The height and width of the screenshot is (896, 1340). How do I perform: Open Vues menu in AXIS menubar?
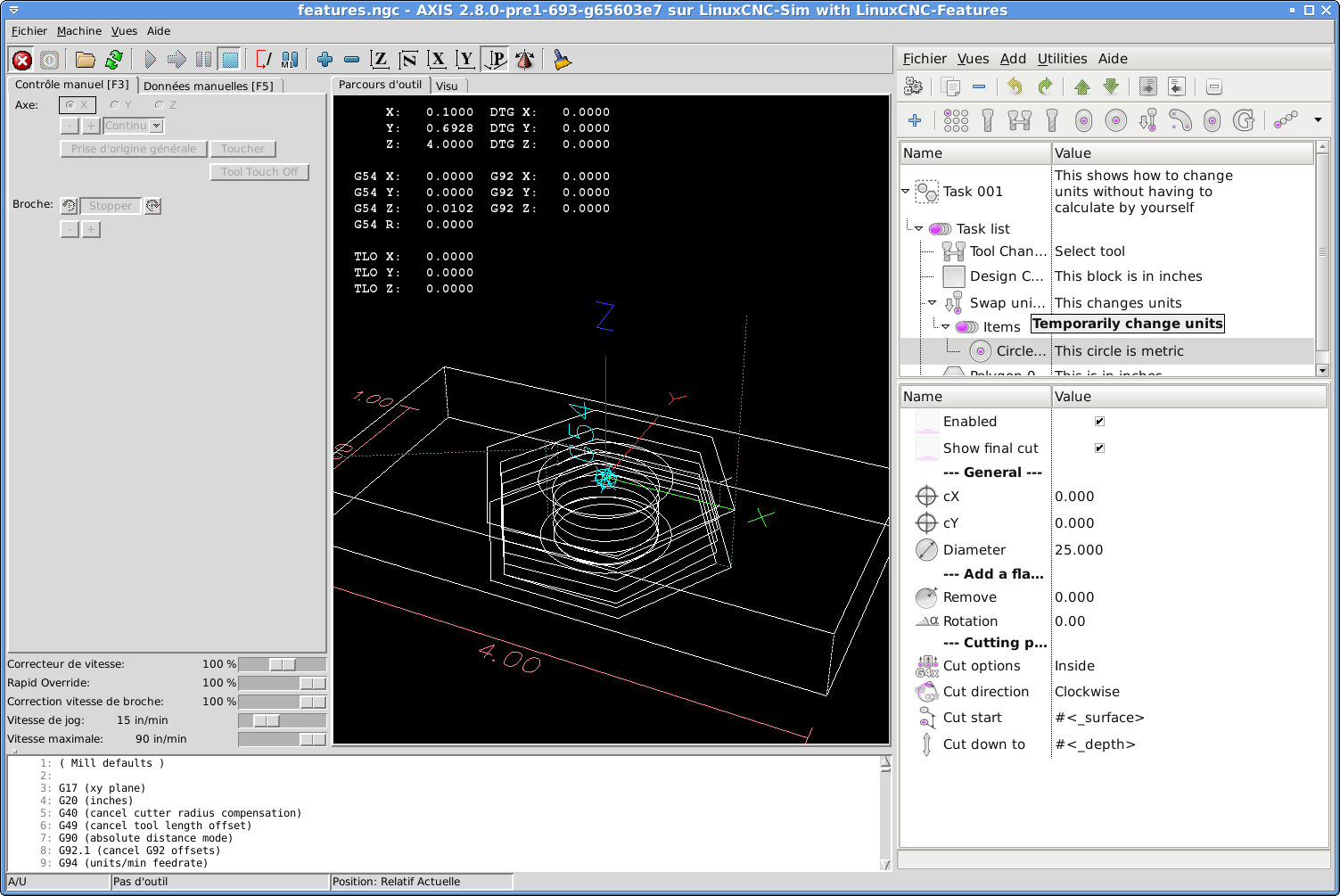(124, 31)
